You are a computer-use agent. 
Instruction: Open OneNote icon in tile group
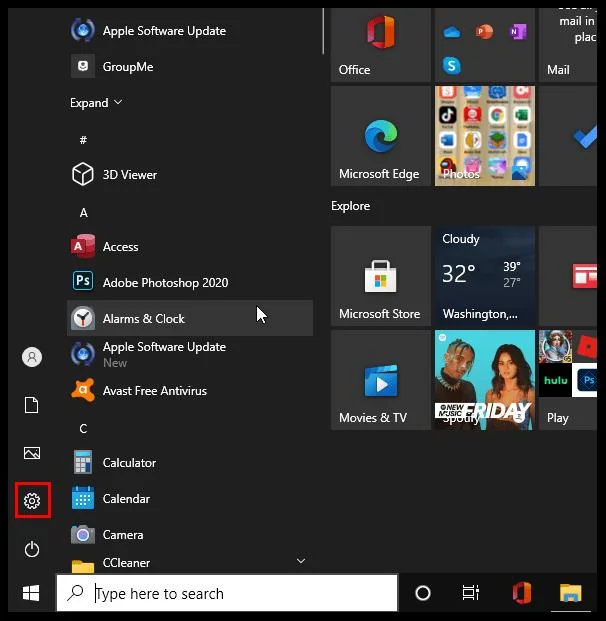click(518, 32)
